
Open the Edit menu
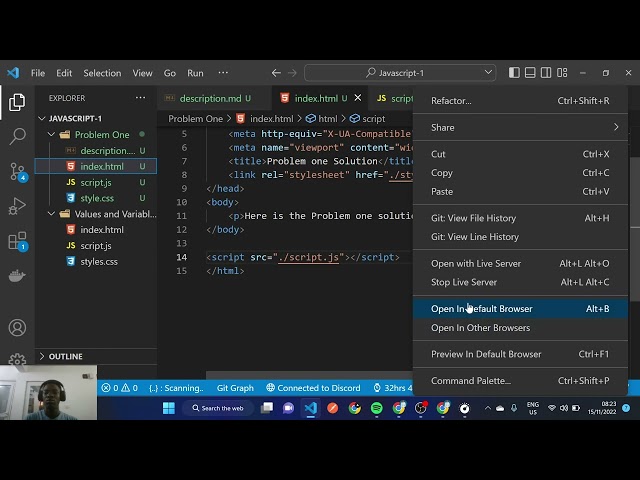pos(64,73)
